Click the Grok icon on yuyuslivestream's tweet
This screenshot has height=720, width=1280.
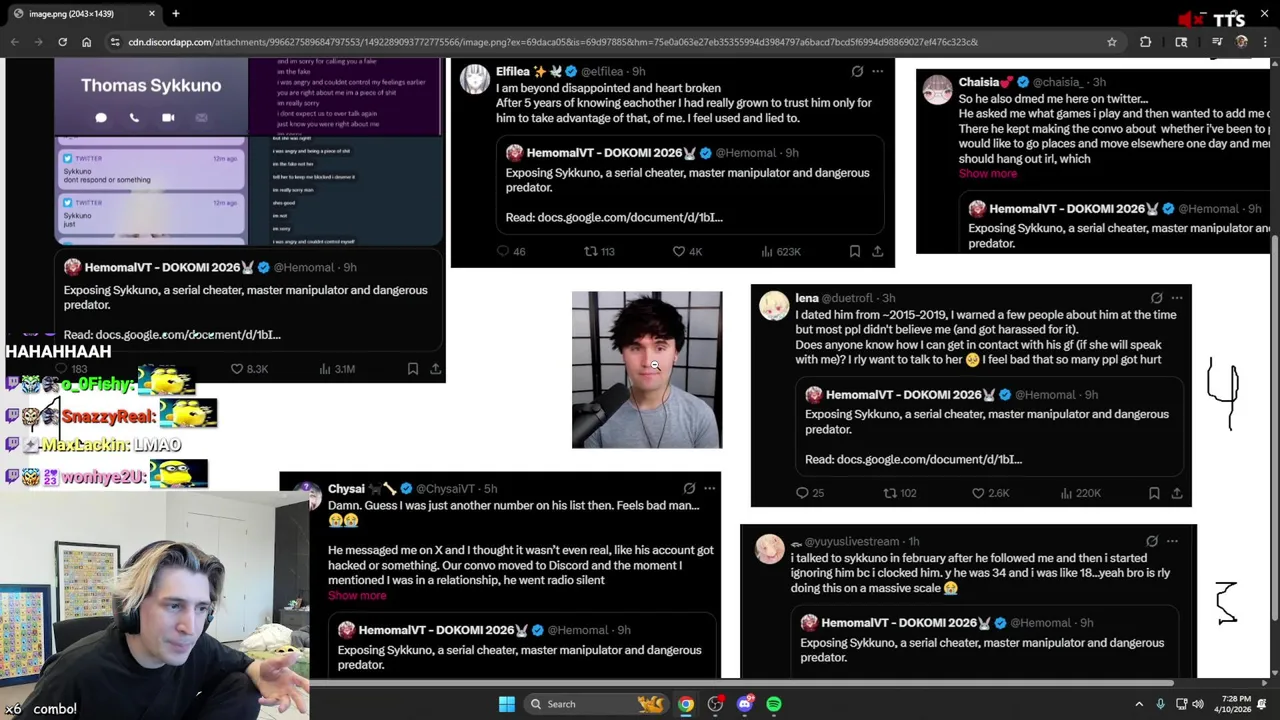pos(1152,541)
